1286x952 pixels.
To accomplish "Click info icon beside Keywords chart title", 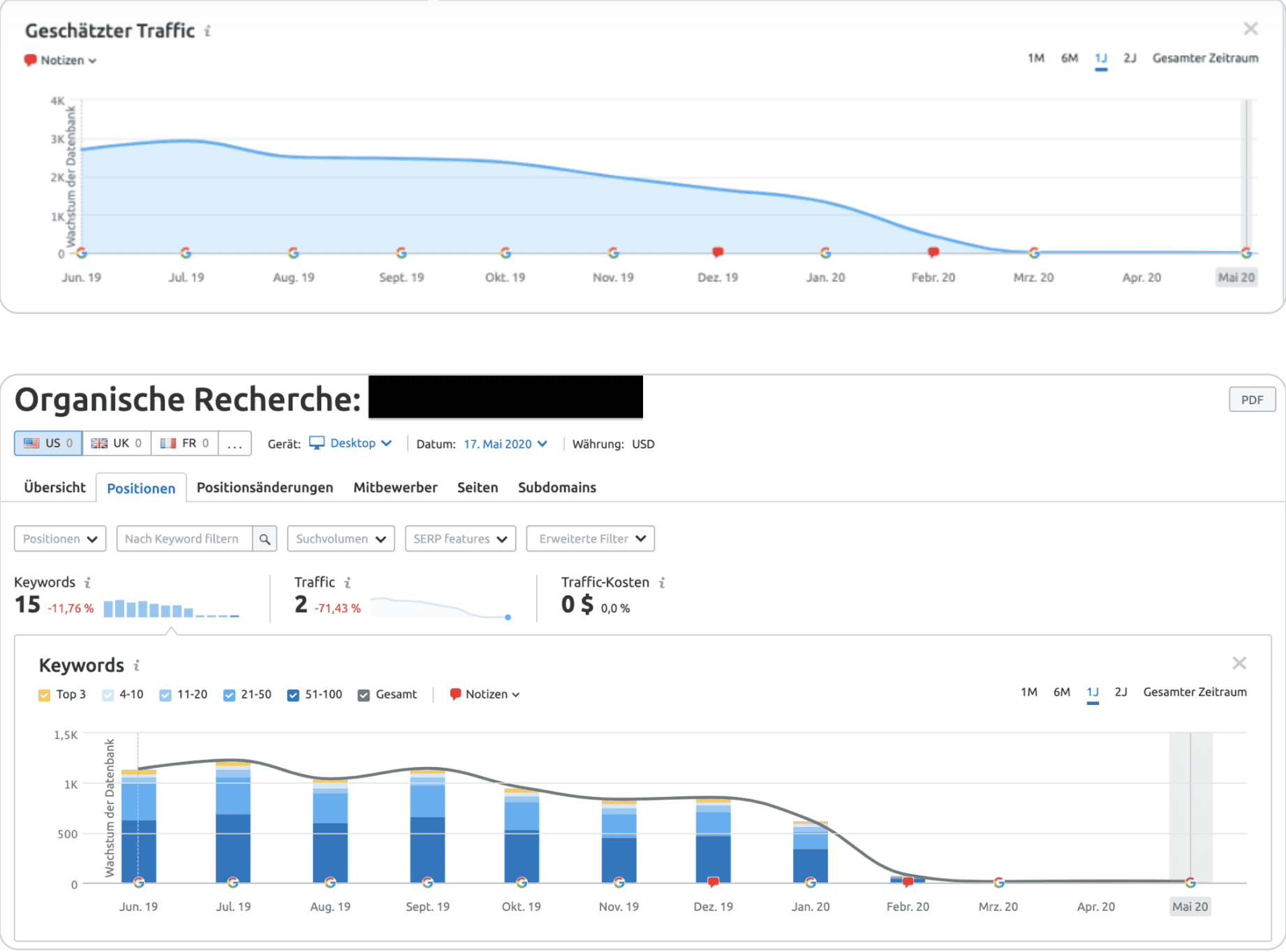I will pyautogui.click(x=137, y=666).
